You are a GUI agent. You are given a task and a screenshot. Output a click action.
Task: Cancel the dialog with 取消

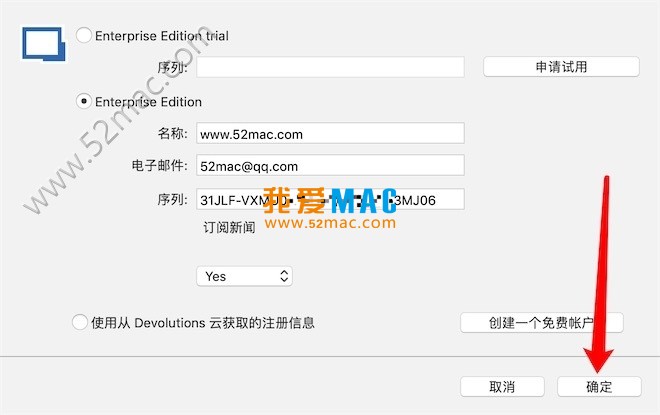(x=502, y=386)
